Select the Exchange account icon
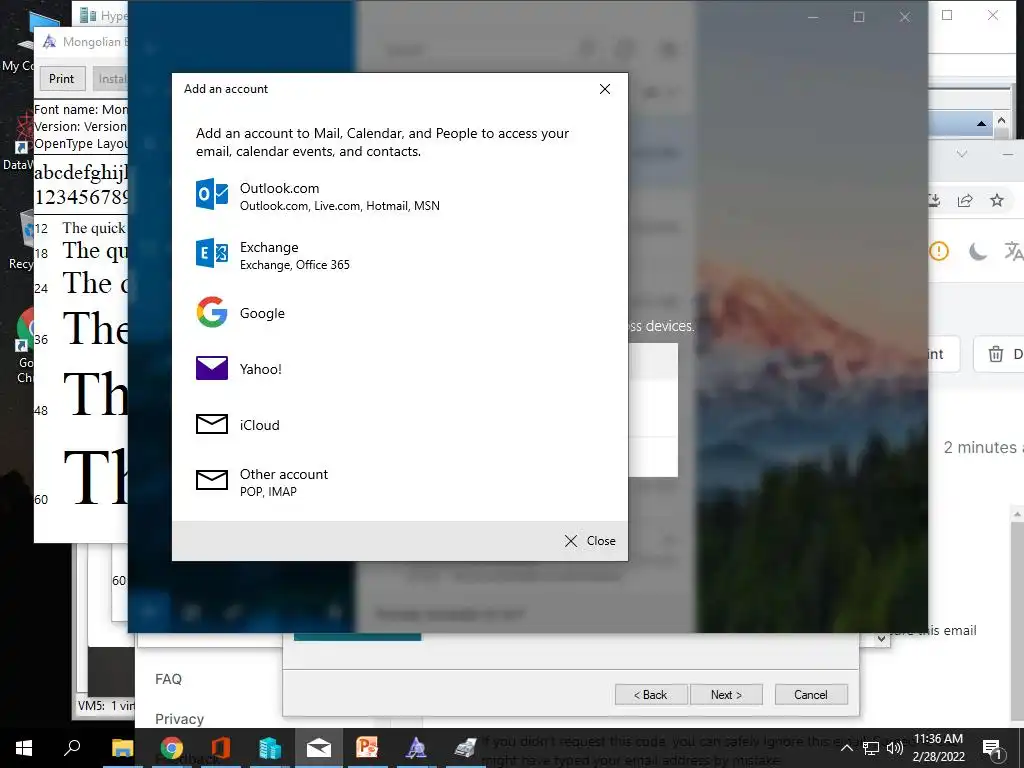 (x=212, y=253)
